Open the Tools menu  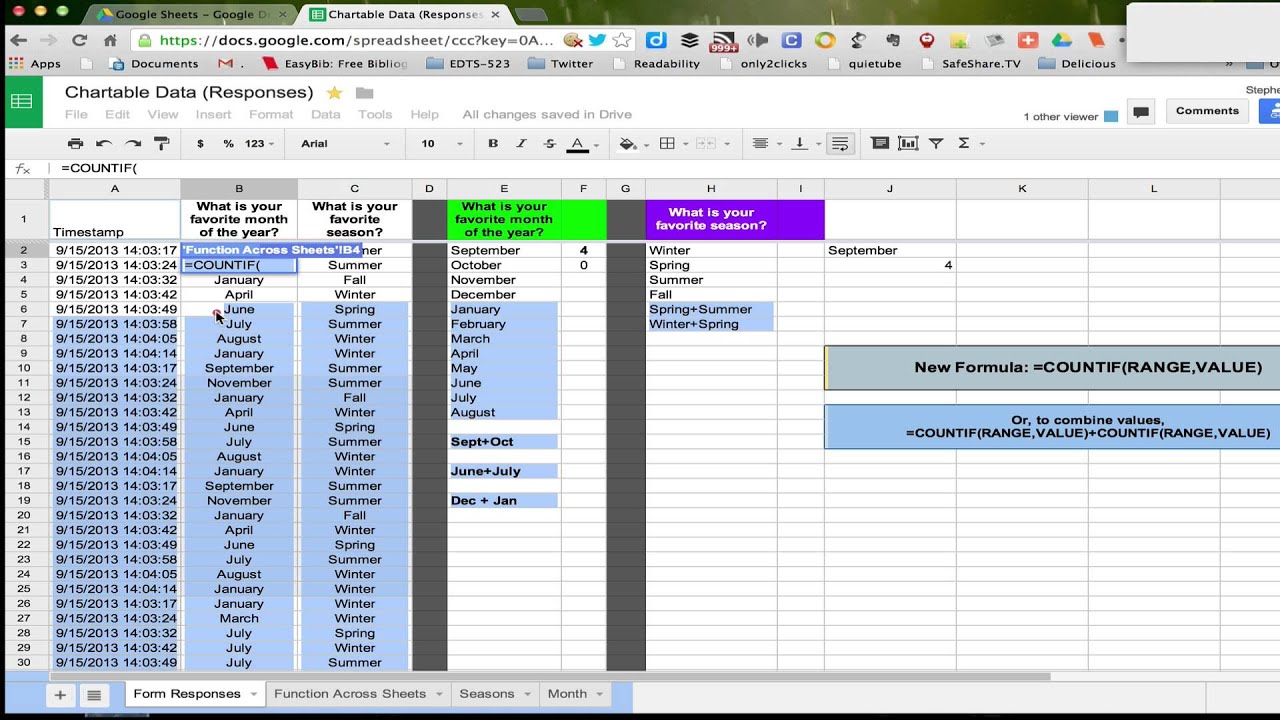[x=375, y=115]
